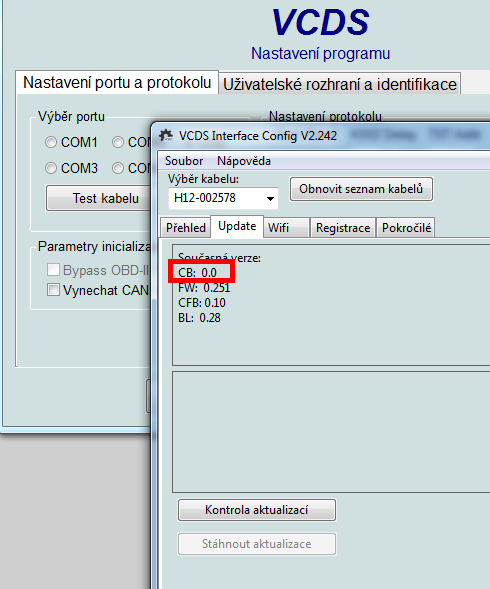This screenshot has height=589, width=490.
Task: Click Obnovit seznam kabelů button
Action: 361,189
